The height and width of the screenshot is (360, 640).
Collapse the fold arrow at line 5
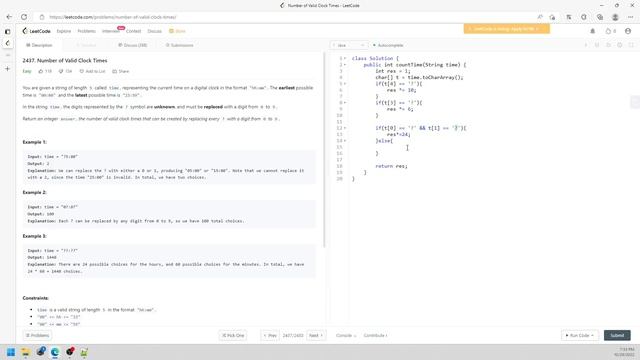[345, 84]
